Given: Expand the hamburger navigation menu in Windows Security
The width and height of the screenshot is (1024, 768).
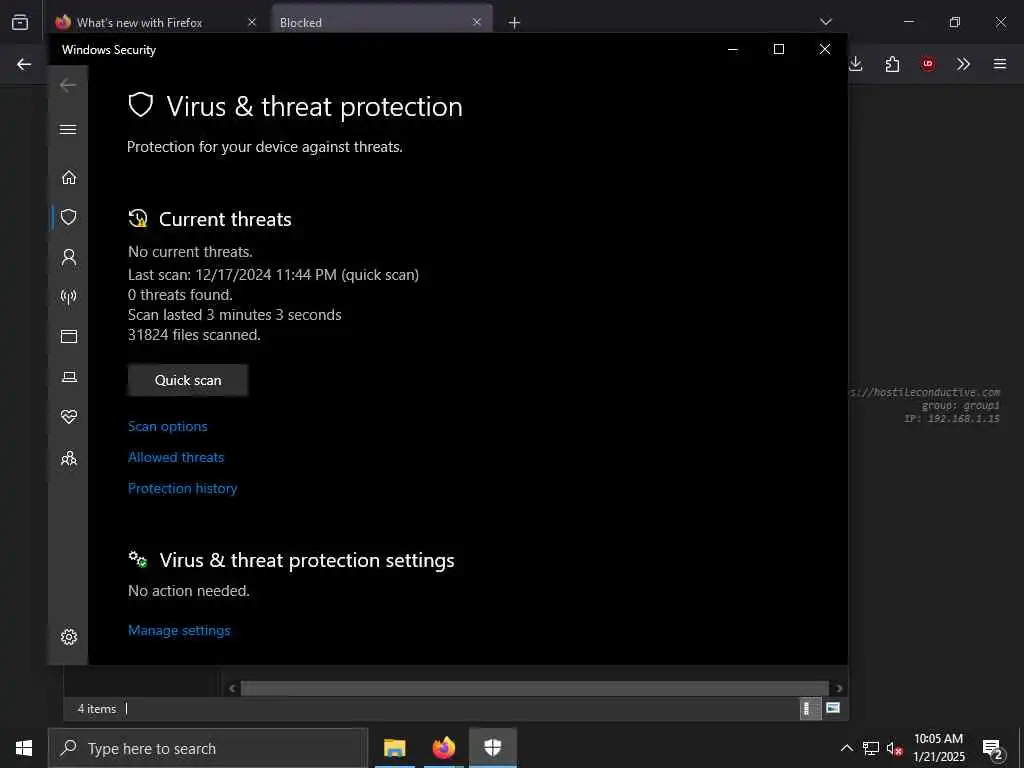Looking at the screenshot, I should [68, 129].
